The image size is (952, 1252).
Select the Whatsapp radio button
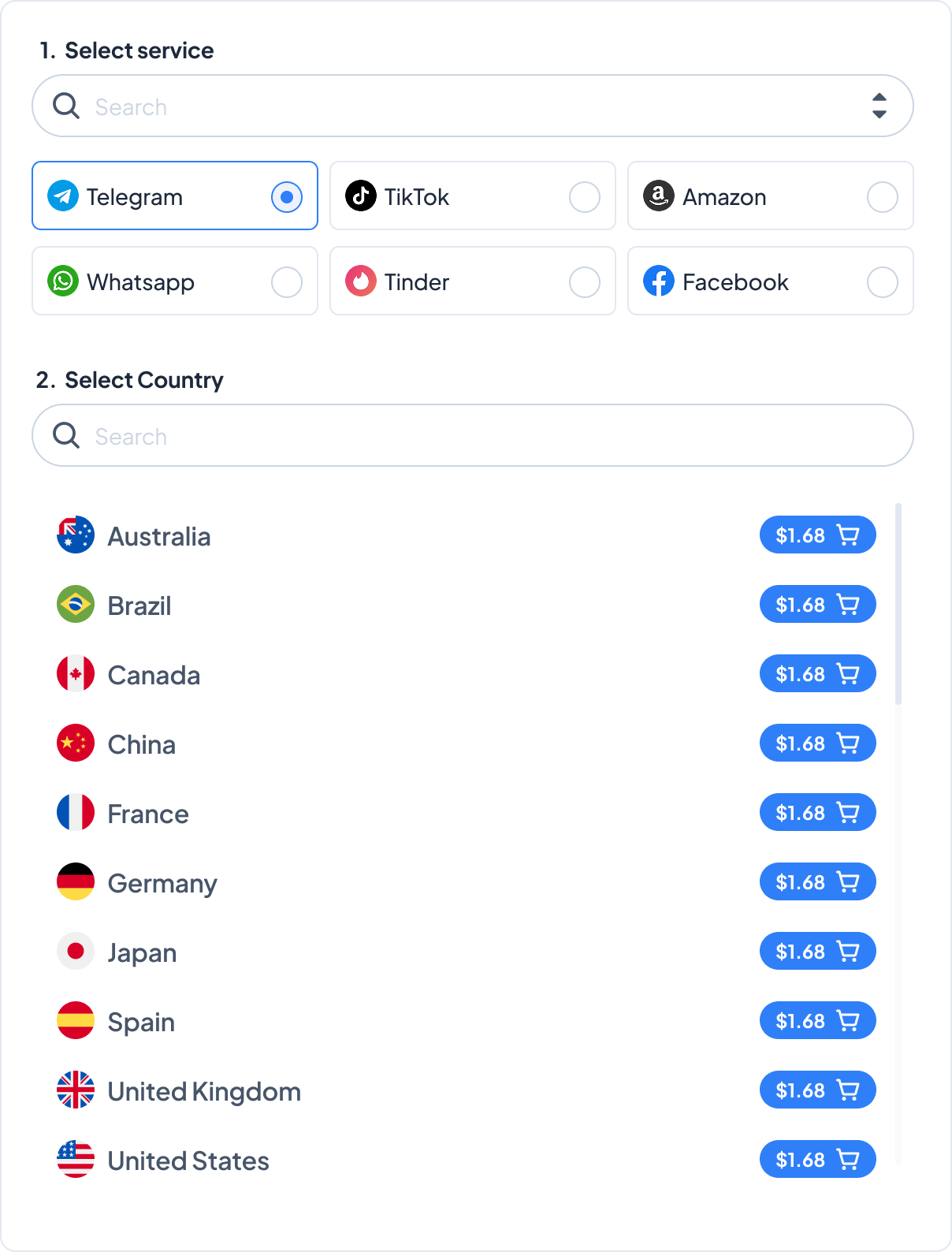[287, 281]
